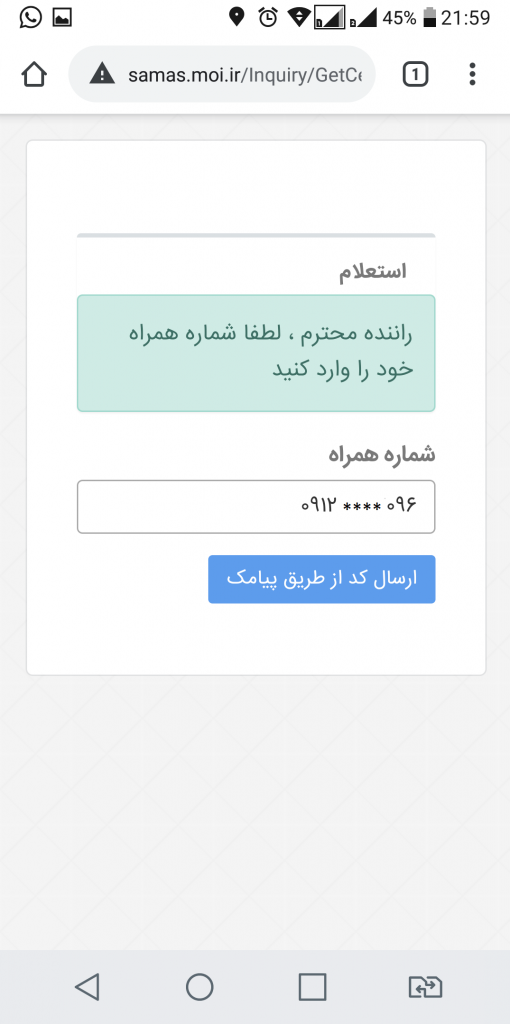Tap the screen switch icon in navigation bar
The height and width of the screenshot is (1024, 510).
tap(425, 987)
